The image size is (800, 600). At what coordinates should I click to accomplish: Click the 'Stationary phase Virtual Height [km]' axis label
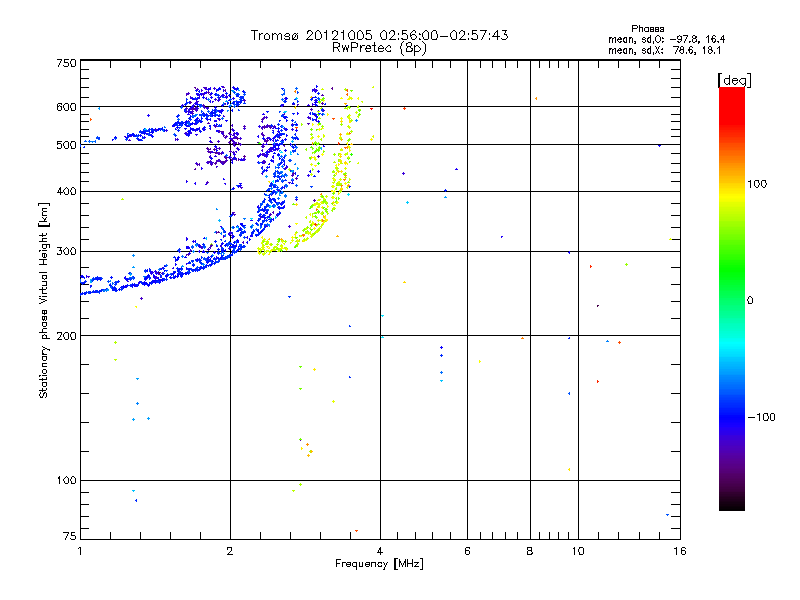(x=44, y=300)
